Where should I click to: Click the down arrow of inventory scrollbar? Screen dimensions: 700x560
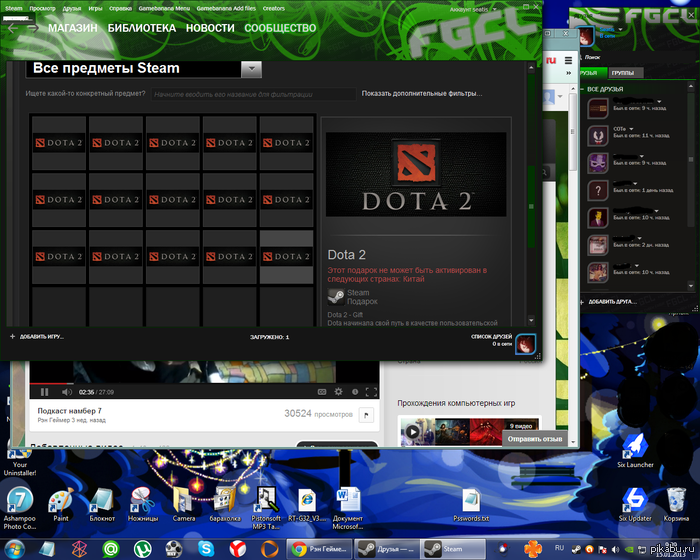click(x=531, y=320)
